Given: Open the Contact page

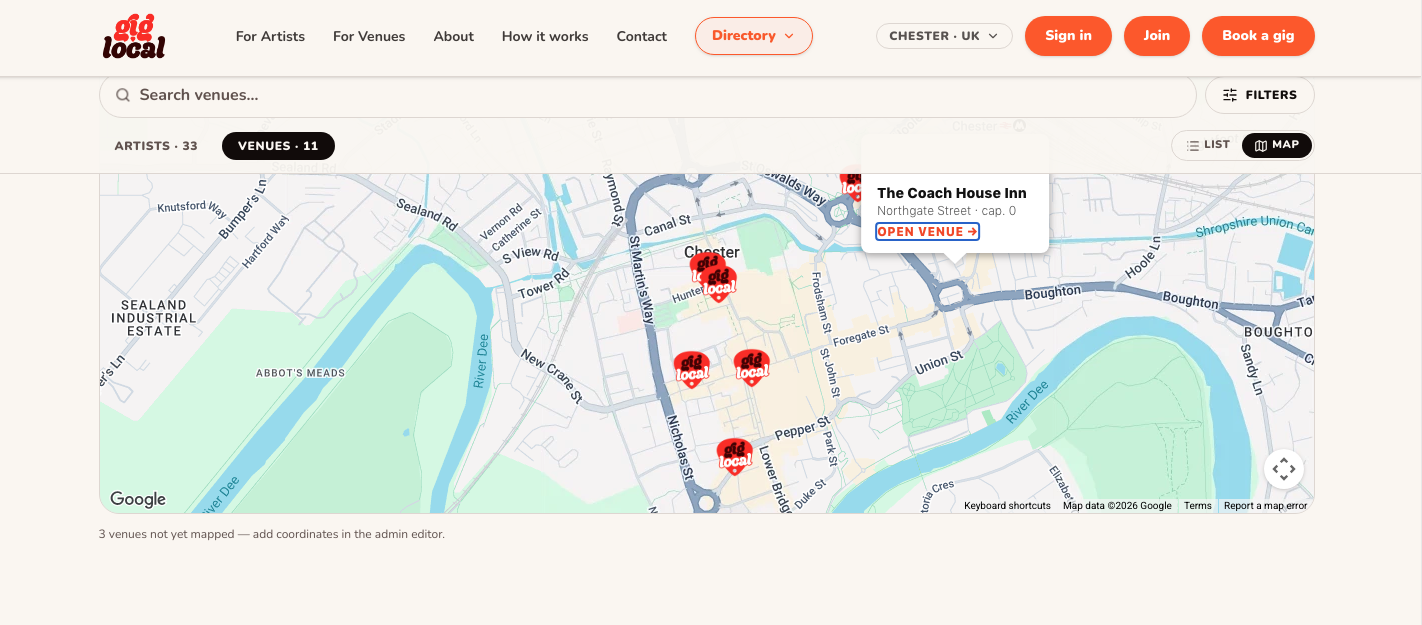Looking at the screenshot, I should click(x=642, y=36).
